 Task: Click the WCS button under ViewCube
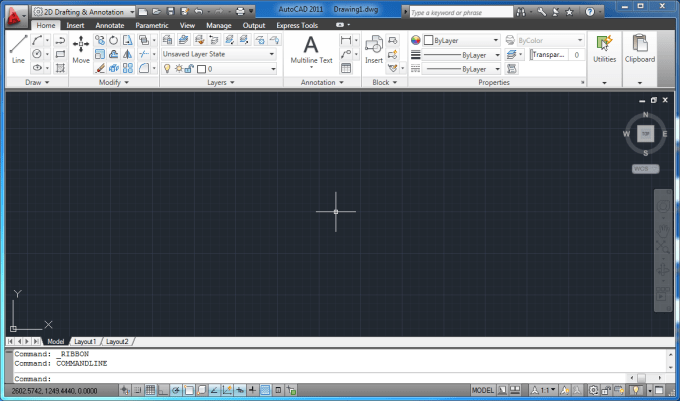pos(645,169)
